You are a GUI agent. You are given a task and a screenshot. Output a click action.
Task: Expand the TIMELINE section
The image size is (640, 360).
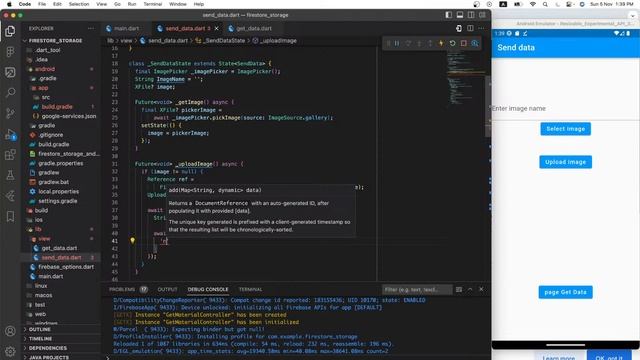(x=40, y=338)
